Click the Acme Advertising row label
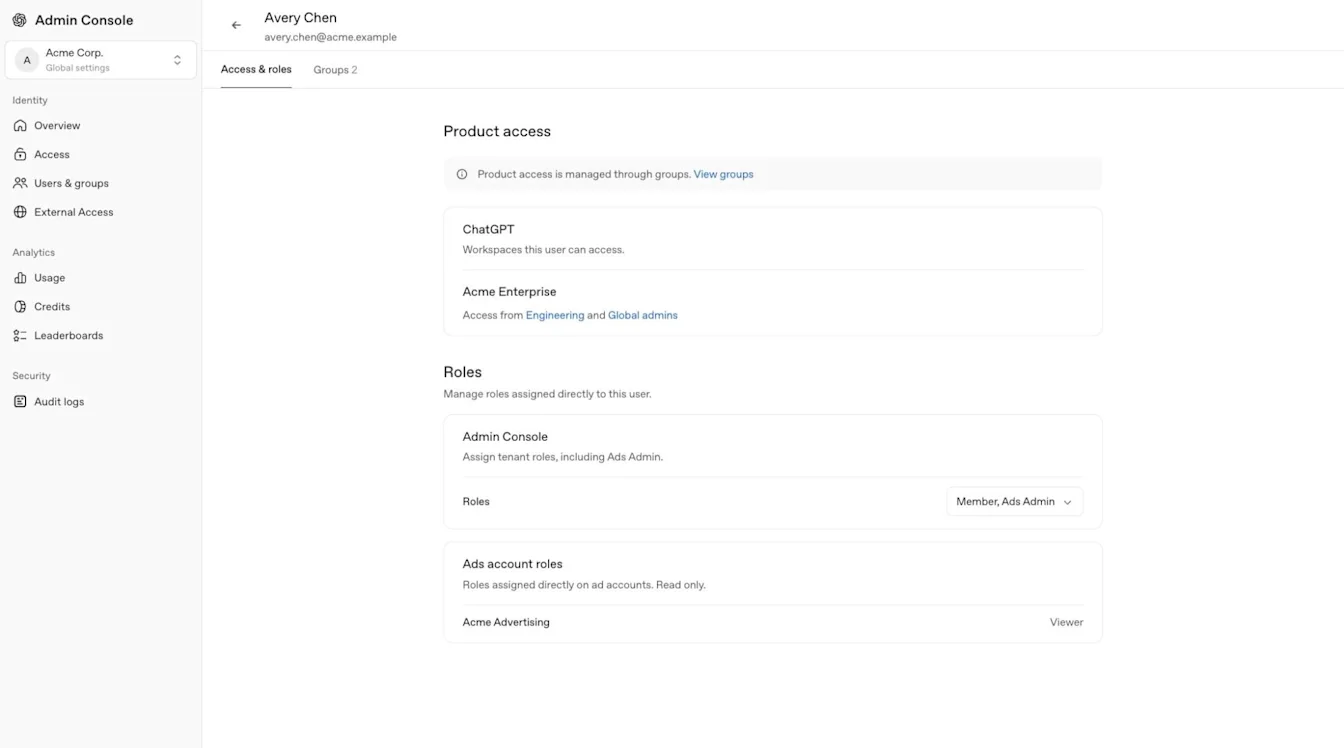Screen dimensions: 1344x748 tap(506, 622)
